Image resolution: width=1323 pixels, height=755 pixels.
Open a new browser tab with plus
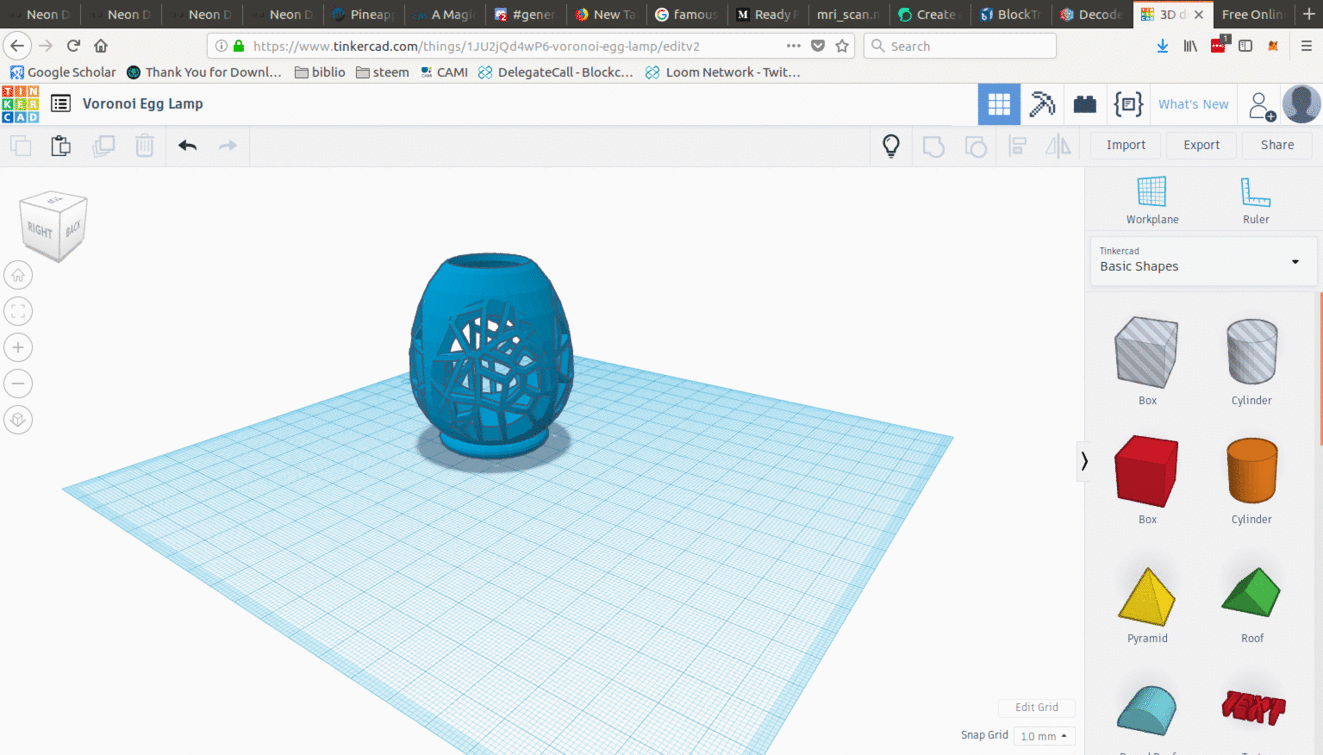point(1308,14)
